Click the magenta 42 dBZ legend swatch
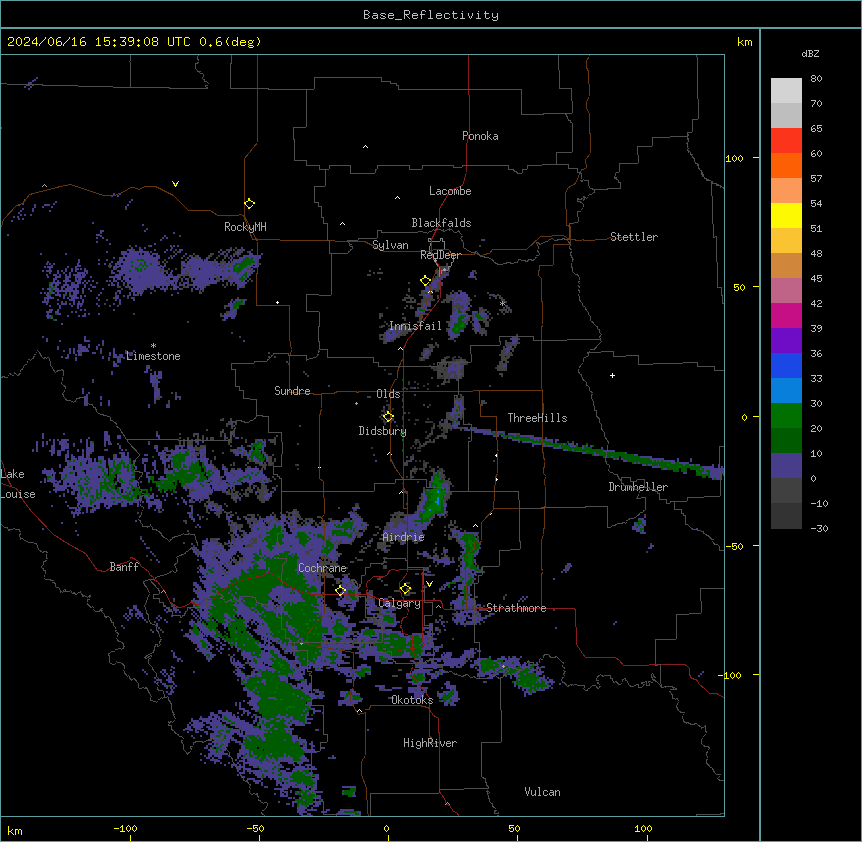862x842 pixels. (786, 315)
